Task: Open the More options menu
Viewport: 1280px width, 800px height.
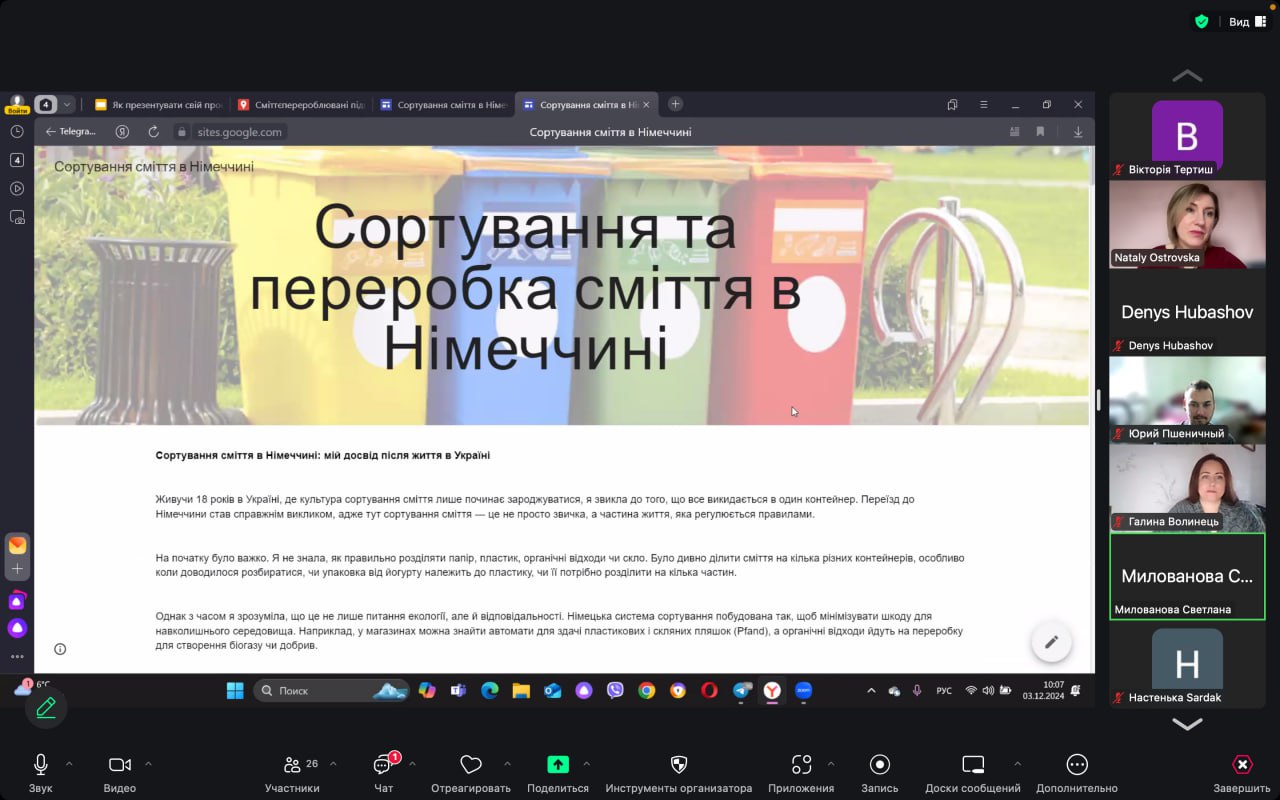Action: click(1077, 765)
